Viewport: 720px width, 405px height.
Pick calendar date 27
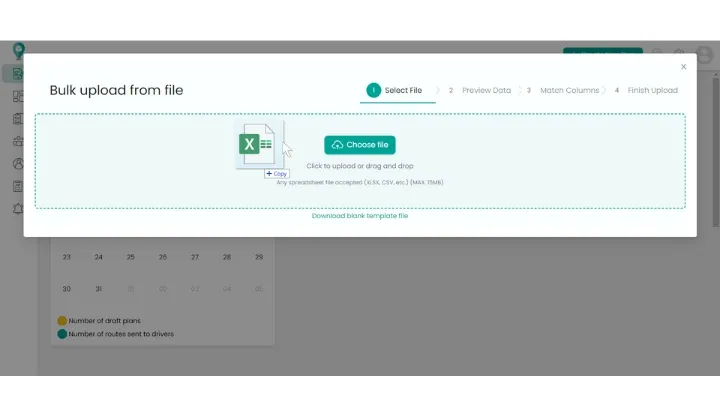tap(195, 257)
